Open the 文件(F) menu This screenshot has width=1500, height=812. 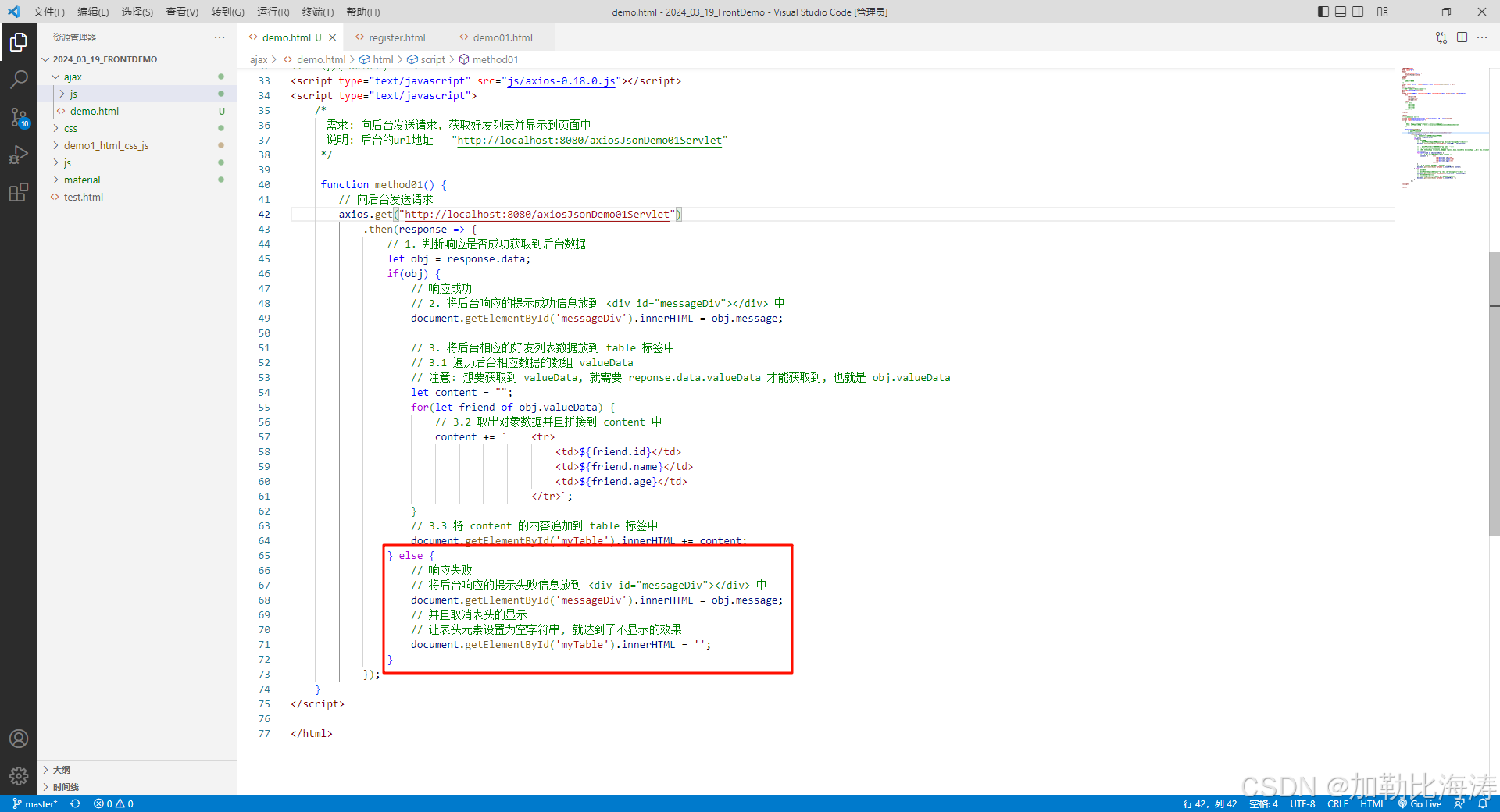coord(49,12)
